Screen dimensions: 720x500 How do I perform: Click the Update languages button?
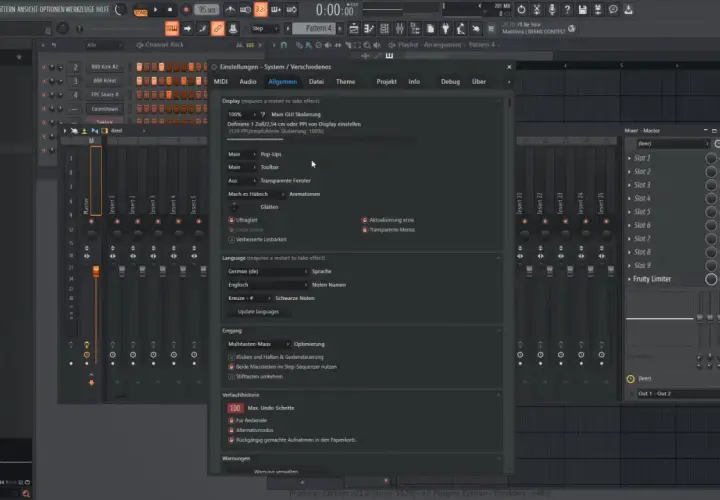pos(258,312)
